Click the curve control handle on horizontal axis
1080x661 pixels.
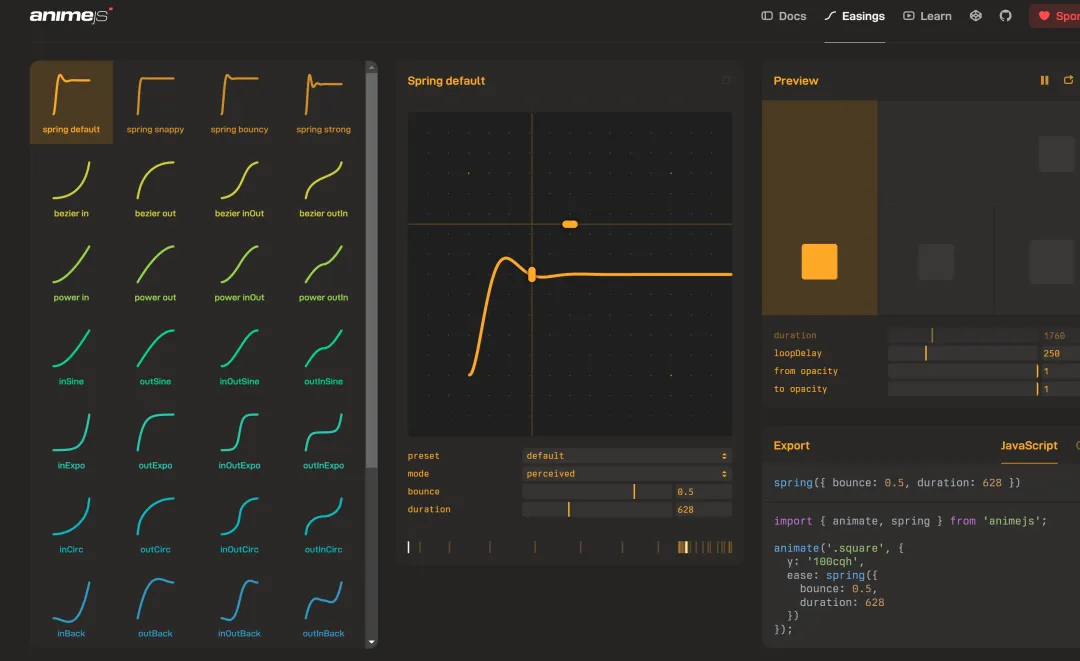point(570,224)
